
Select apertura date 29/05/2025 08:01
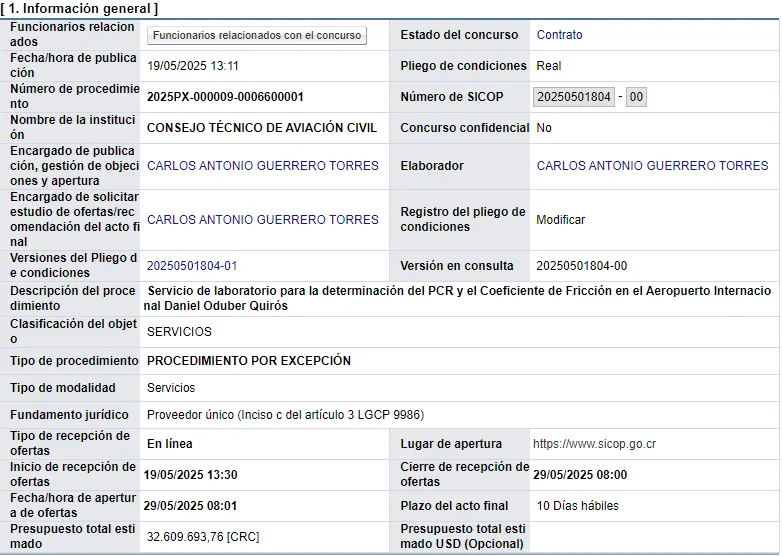click(x=191, y=506)
